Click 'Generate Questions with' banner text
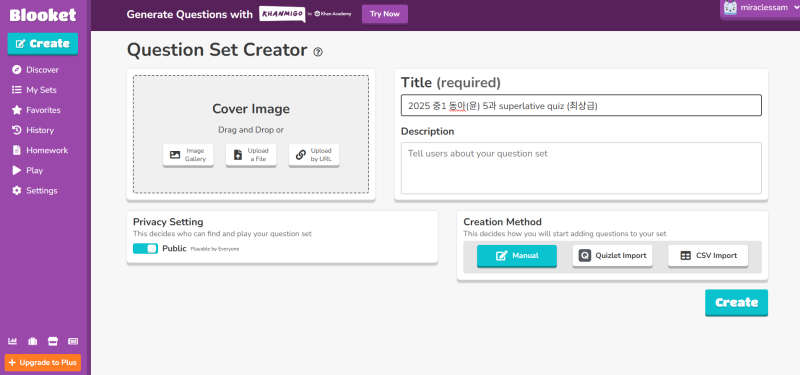This screenshot has width=800, height=375. (189, 14)
